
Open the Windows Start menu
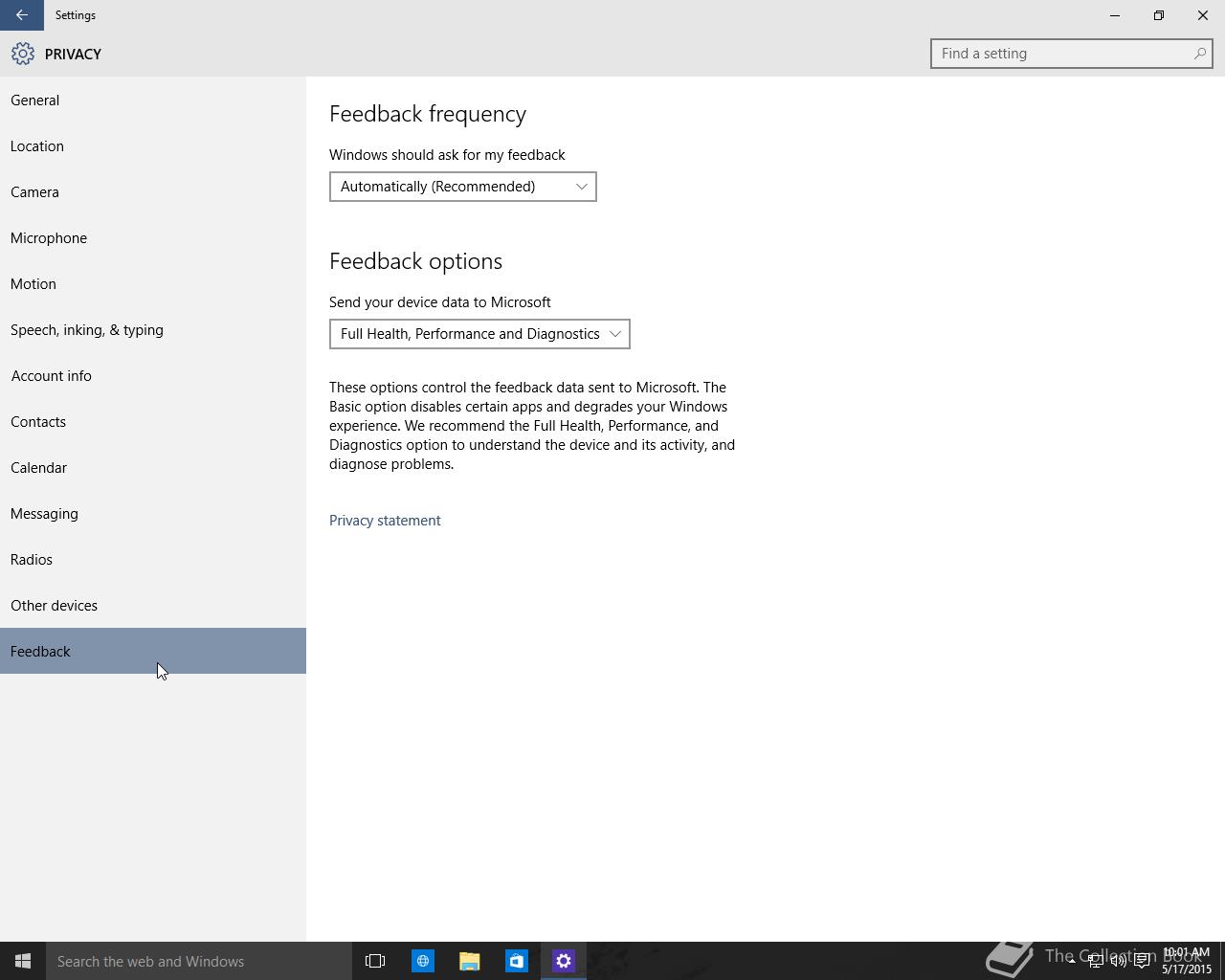[x=23, y=961]
